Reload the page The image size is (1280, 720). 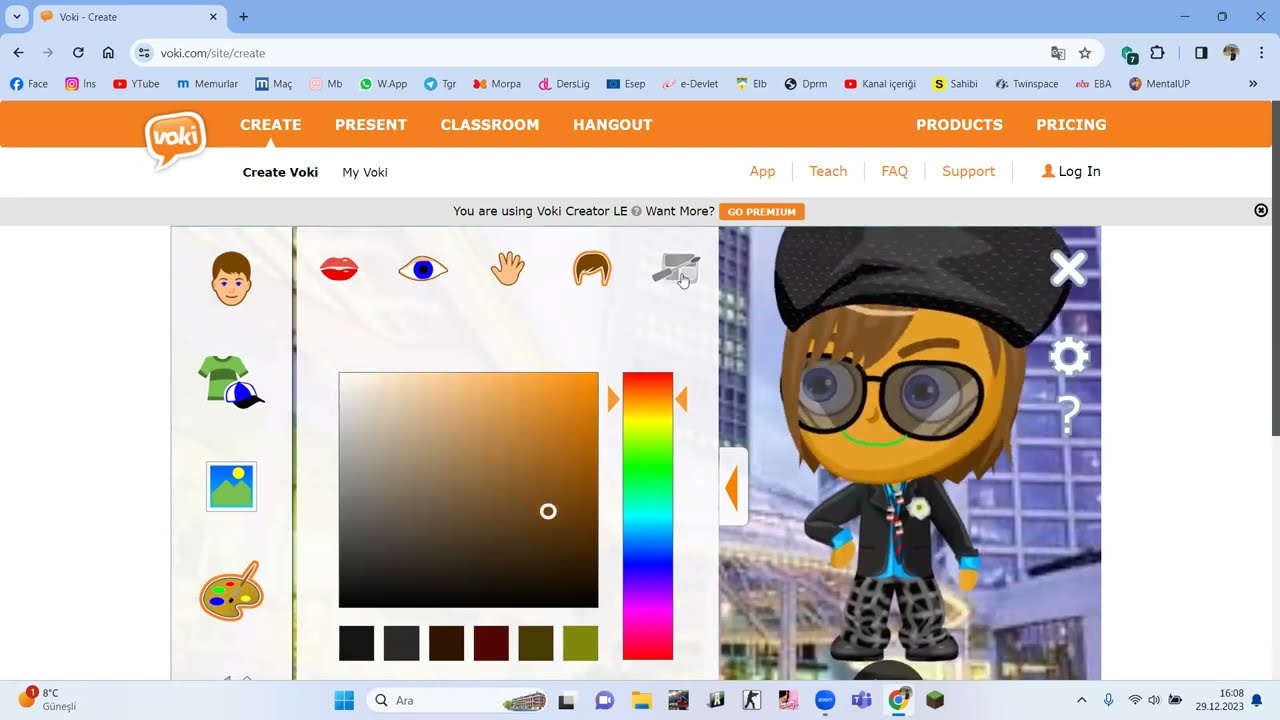pyautogui.click(x=78, y=53)
